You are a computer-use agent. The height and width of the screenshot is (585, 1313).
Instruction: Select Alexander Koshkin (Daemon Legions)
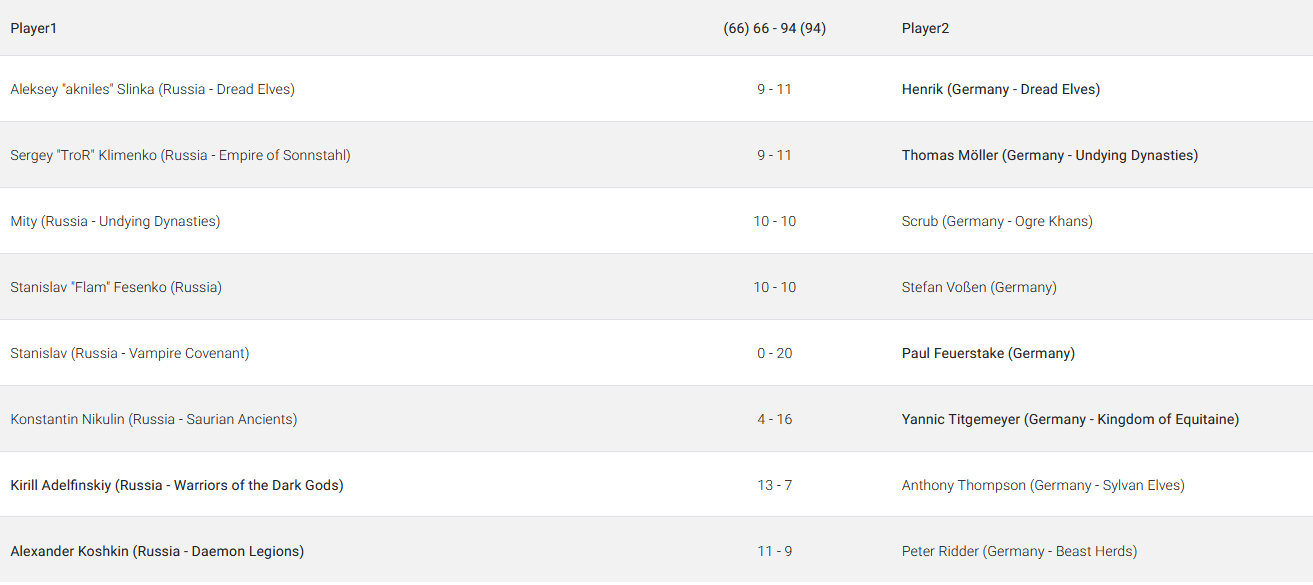click(157, 551)
